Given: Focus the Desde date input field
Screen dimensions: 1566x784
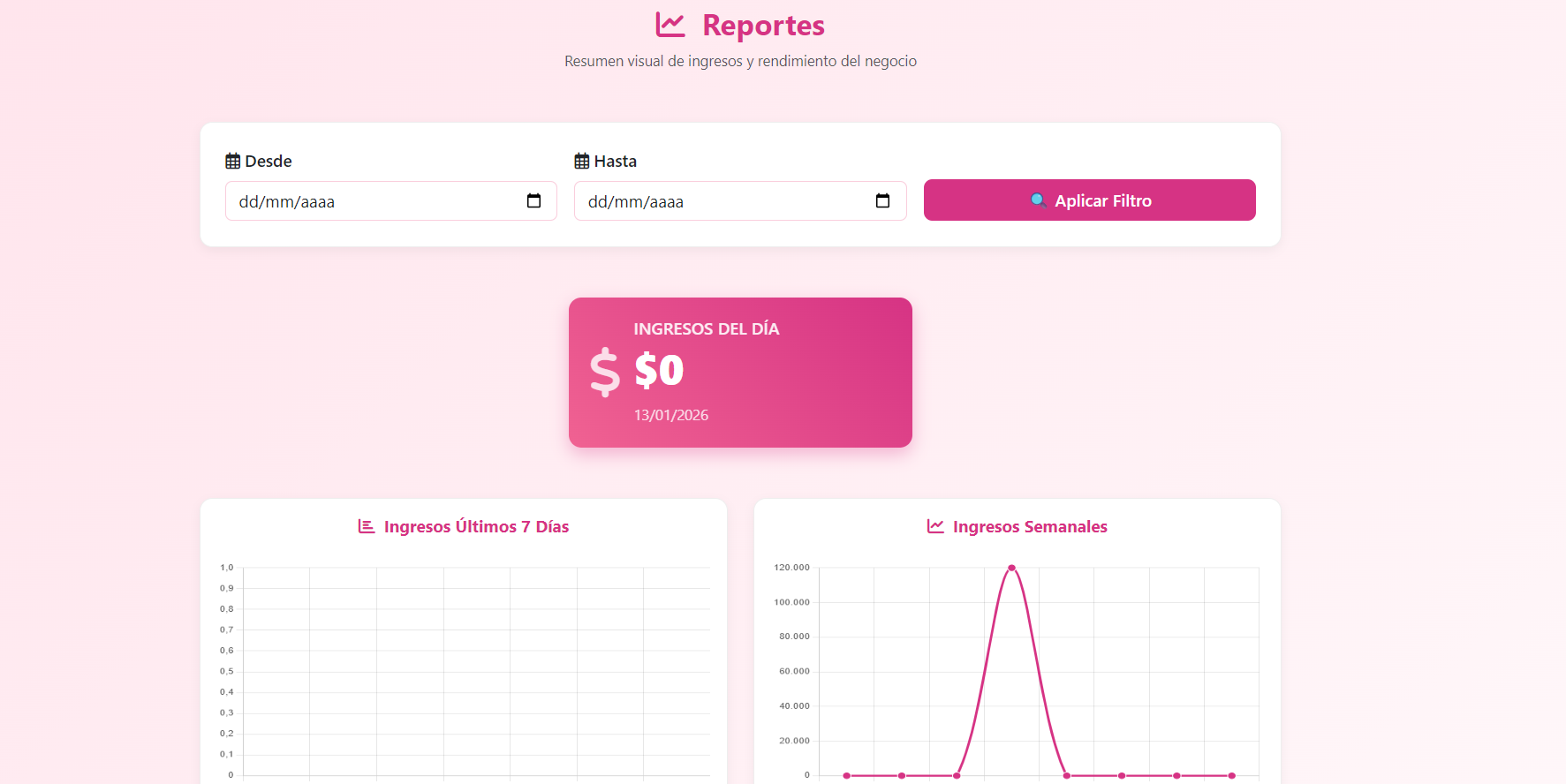Looking at the screenshot, I should coord(375,201).
